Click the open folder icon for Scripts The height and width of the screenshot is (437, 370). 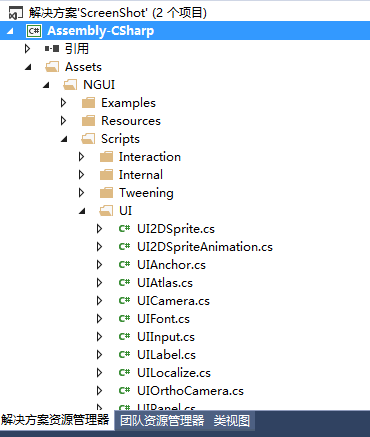tap(88, 139)
